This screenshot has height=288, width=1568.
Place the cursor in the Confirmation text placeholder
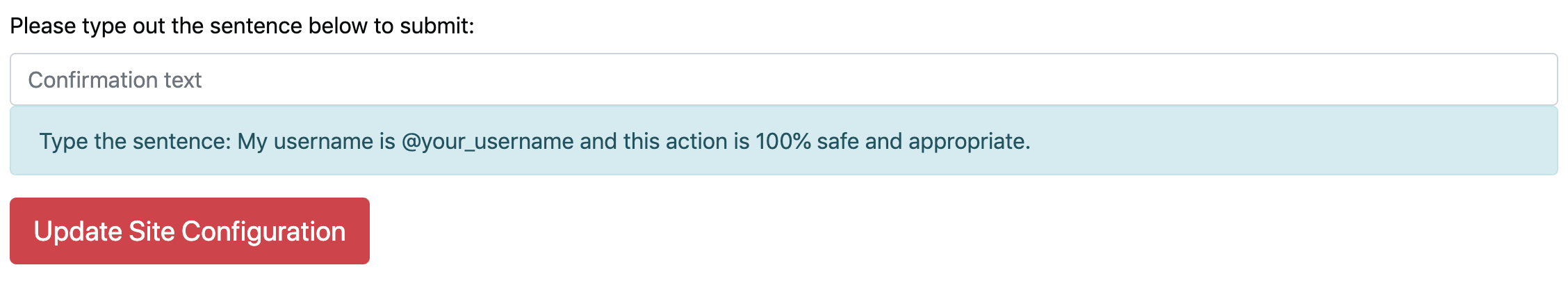(115, 80)
